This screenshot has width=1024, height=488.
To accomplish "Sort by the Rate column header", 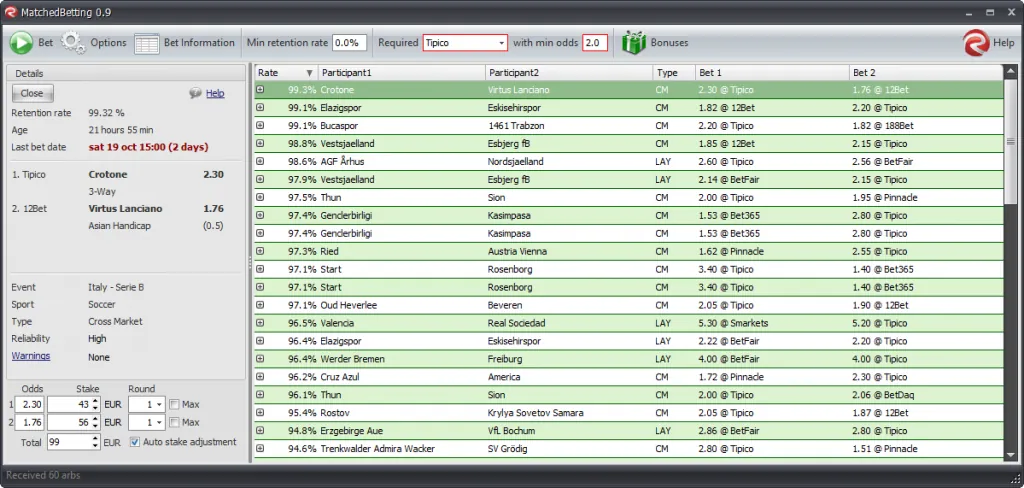I will (x=286, y=73).
